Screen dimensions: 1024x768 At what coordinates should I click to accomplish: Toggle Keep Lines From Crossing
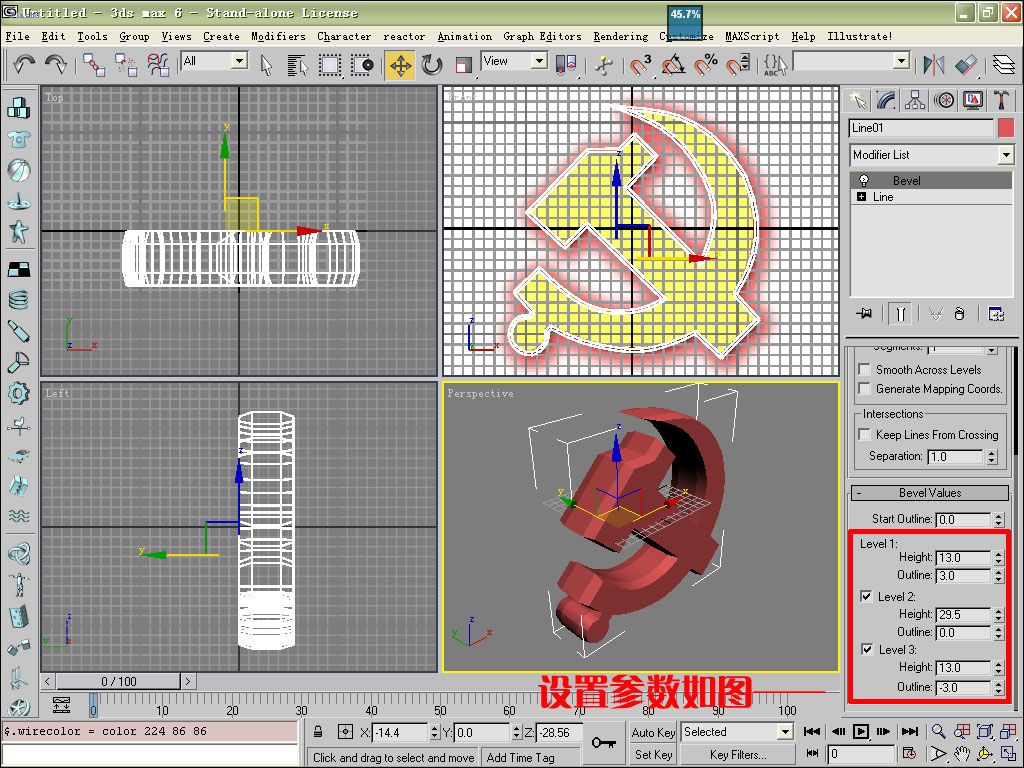tap(865, 435)
